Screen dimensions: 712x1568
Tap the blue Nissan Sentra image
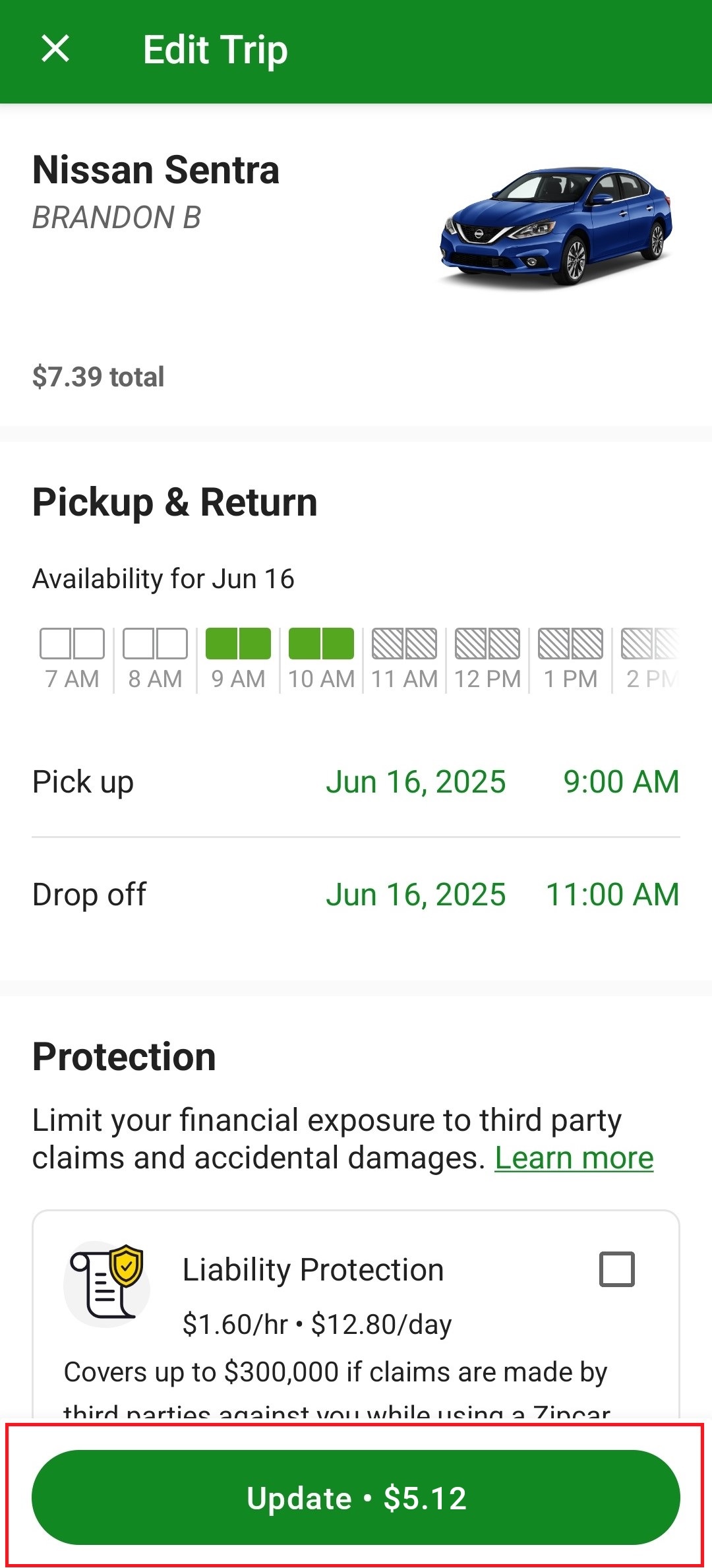(x=556, y=226)
